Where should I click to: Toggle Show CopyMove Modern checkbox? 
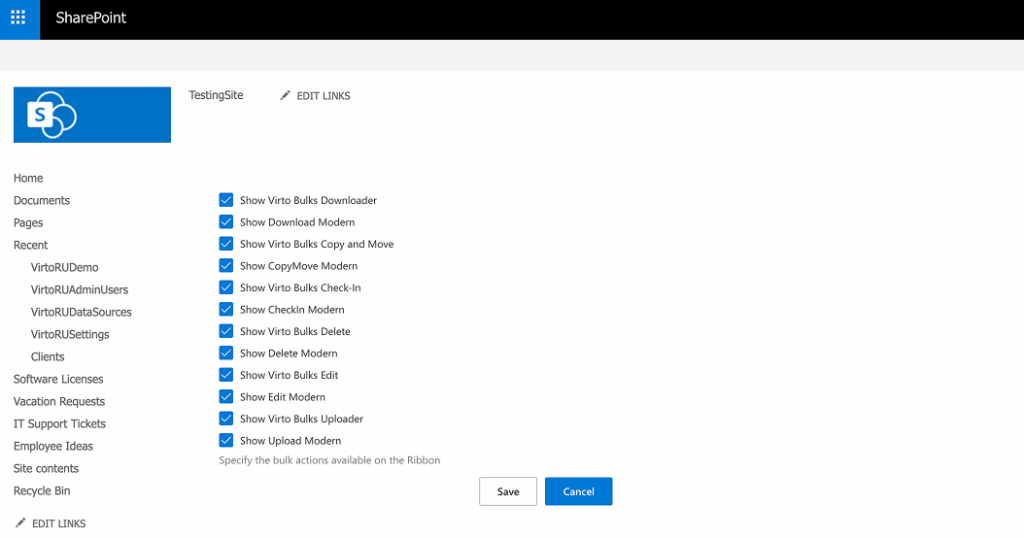point(226,266)
